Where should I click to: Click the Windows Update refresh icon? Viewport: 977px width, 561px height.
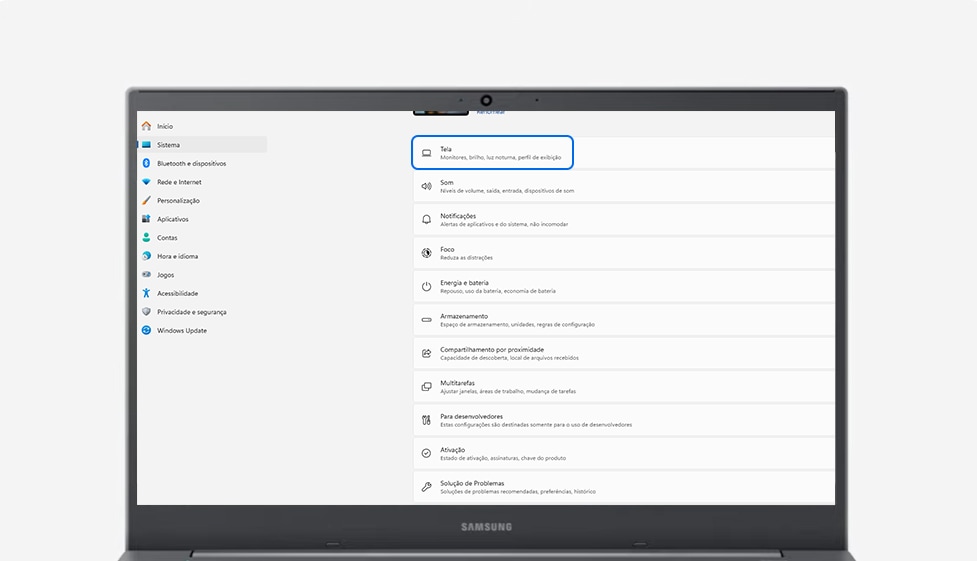(x=146, y=330)
